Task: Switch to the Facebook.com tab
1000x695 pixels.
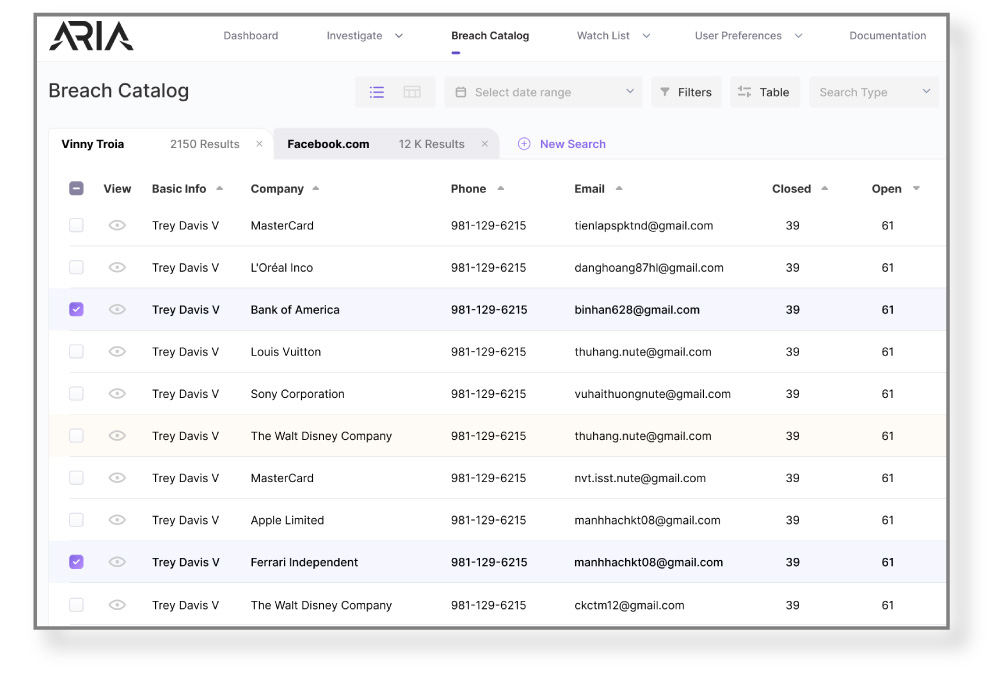Action: pyautogui.click(x=328, y=144)
